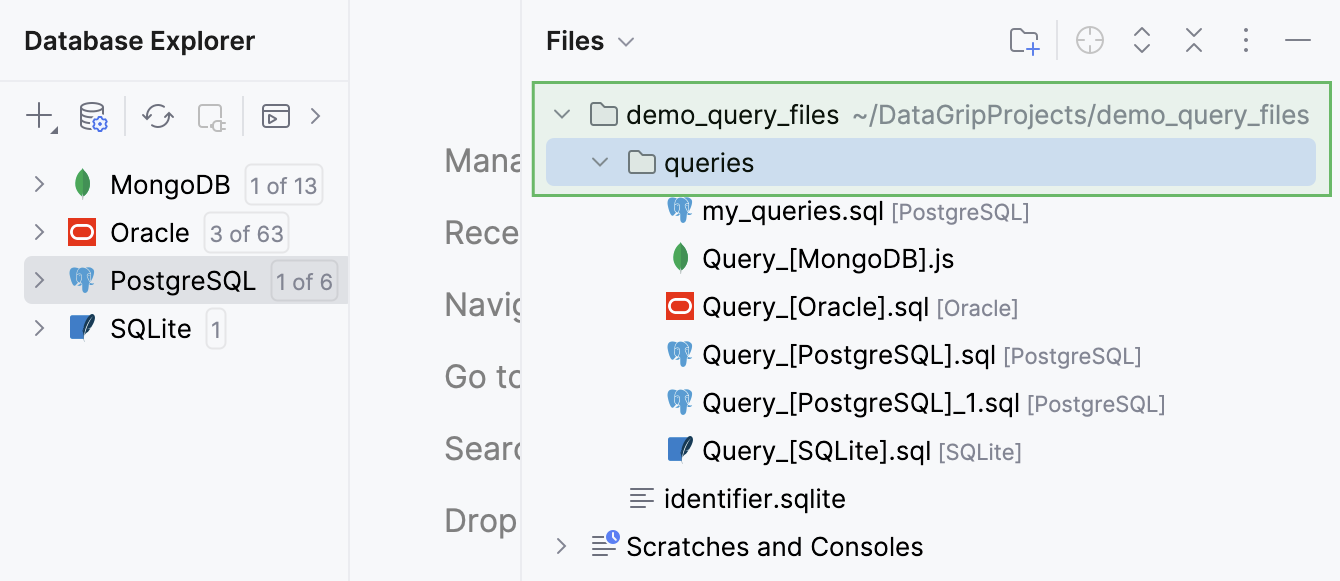The width and height of the screenshot is (1340, 581).
Task: Expand all nodes in the Files panel
Action: pos(1141,40)
